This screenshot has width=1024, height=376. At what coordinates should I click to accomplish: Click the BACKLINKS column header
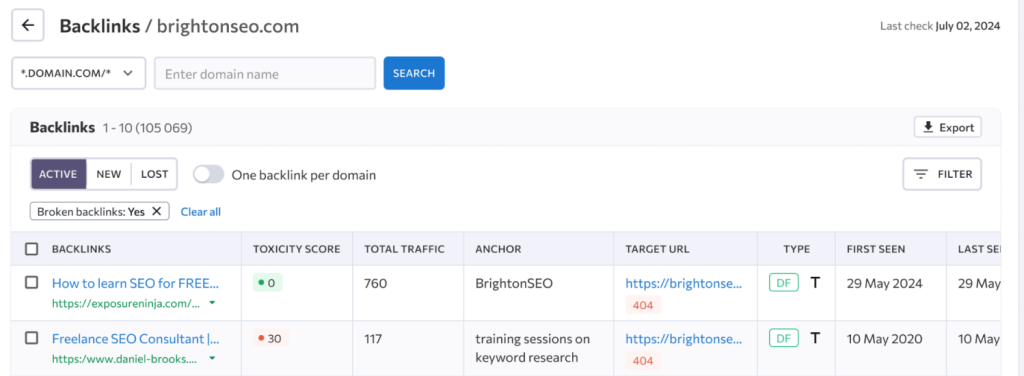(x=81, y=249)
